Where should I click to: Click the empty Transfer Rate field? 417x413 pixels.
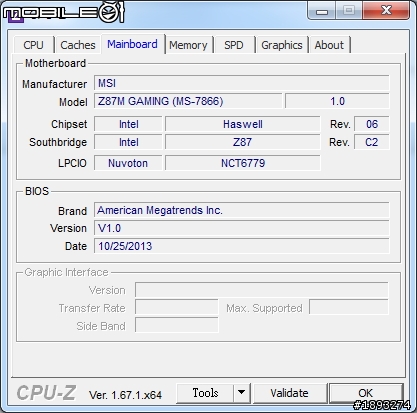coord(177,308)
